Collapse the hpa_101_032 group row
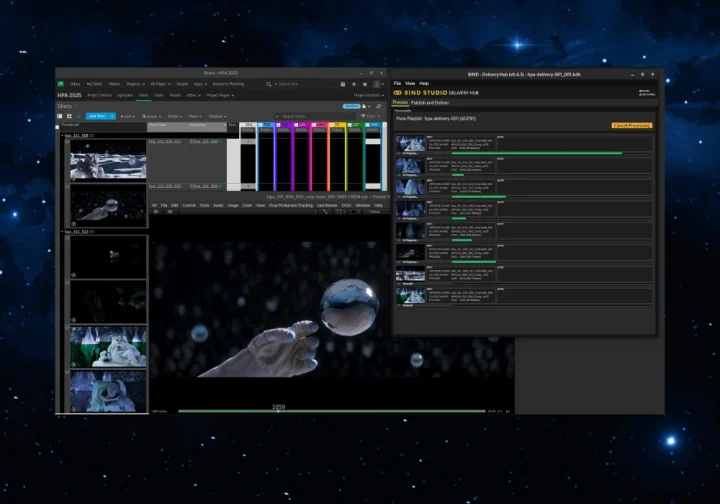Image resolution: width=720 pixels, height=504 pixels. click(62, 232)
